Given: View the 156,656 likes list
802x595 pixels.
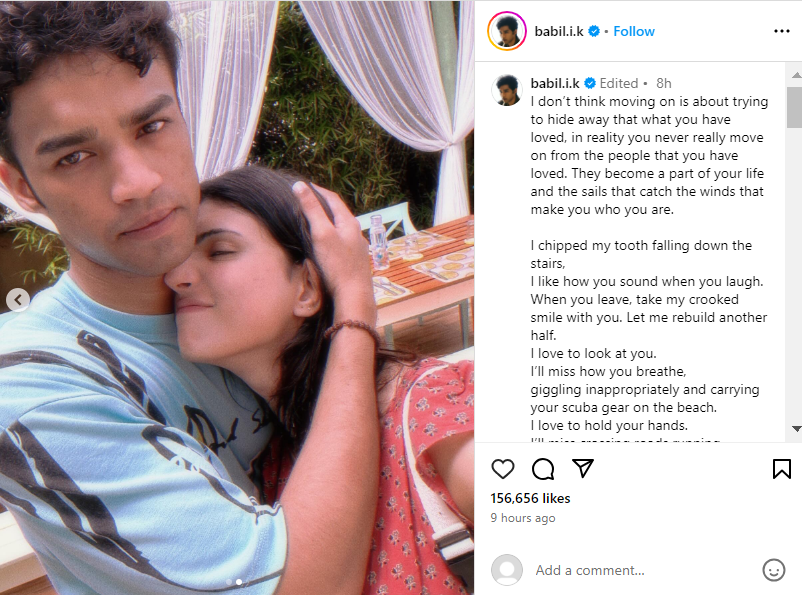Looking at the screenshot, I should (x=530, y=498).
